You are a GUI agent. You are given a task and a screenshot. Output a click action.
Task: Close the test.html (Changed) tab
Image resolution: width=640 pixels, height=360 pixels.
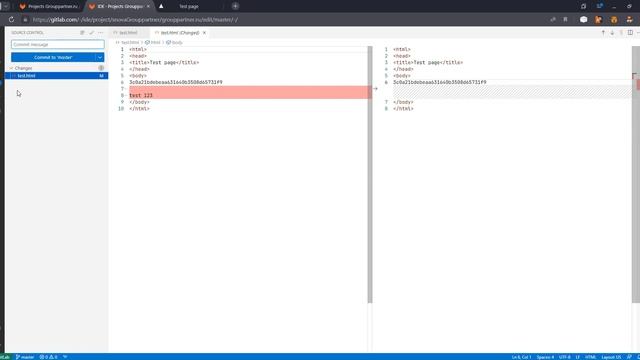[204, 33]
